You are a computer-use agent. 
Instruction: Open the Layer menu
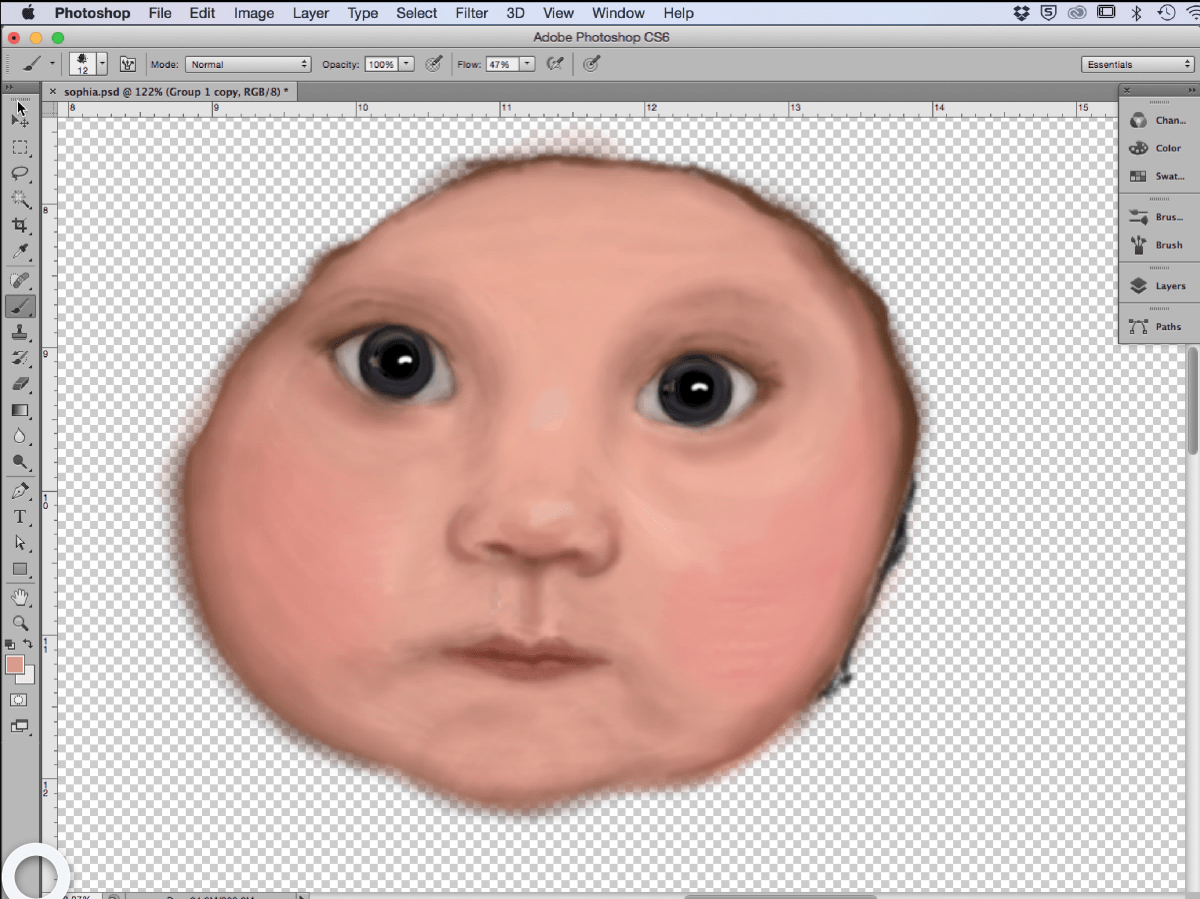click(x=311, y=13)
